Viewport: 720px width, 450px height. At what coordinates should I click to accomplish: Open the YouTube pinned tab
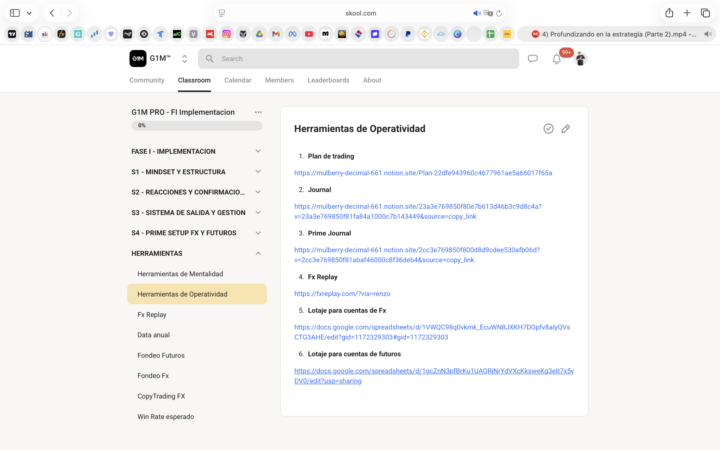click(309, 34)
